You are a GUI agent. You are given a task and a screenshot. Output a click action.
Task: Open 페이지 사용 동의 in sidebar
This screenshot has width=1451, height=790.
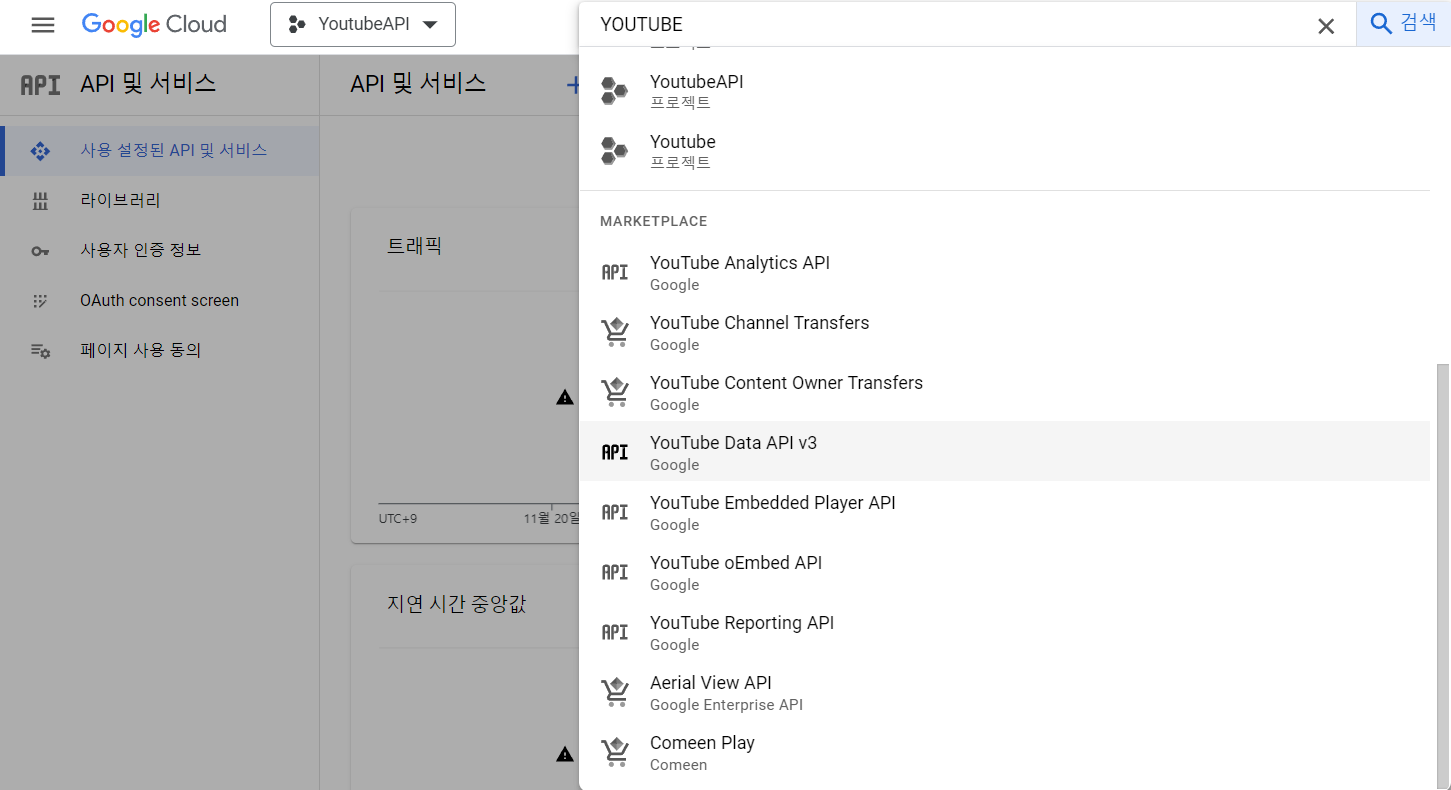160,351
